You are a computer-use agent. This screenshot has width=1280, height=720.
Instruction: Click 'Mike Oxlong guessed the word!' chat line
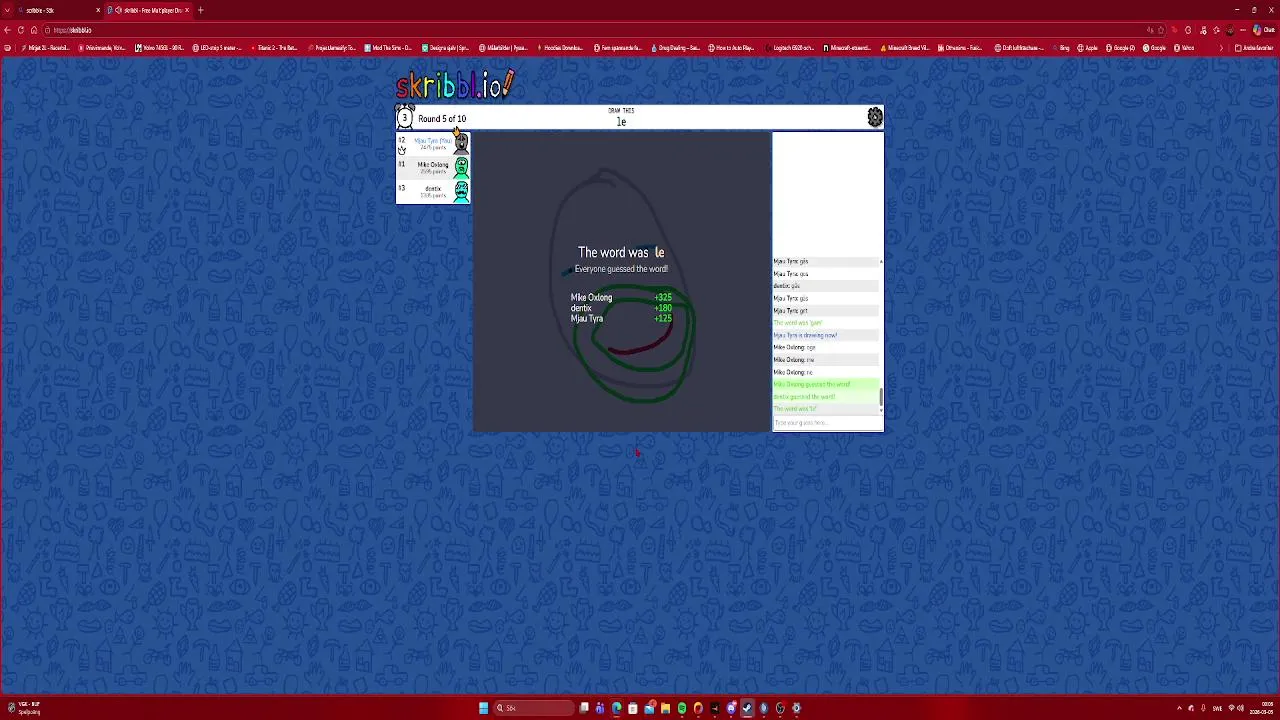coord(812,384)
